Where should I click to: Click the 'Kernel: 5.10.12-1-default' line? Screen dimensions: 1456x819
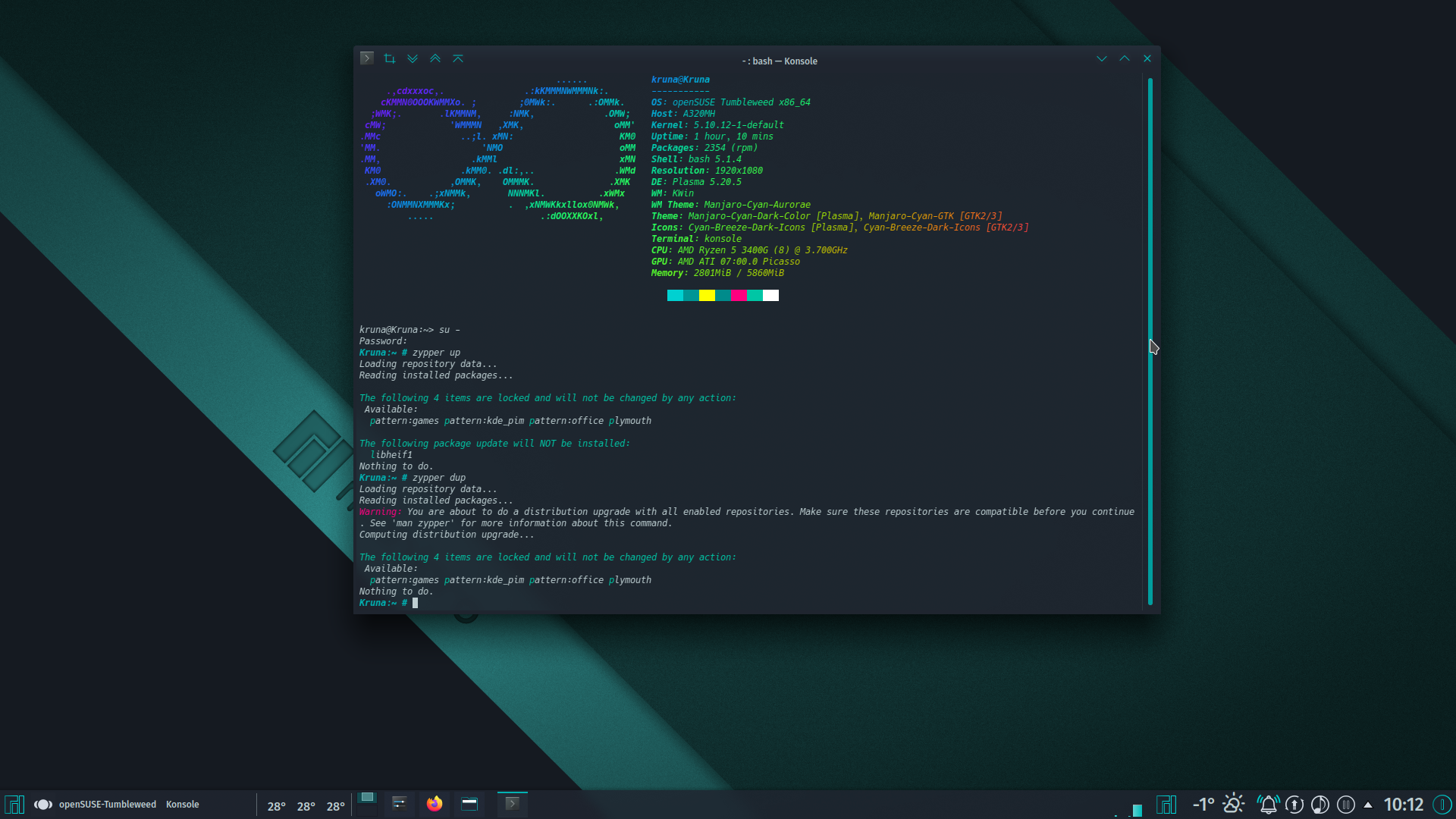(717, 125)
